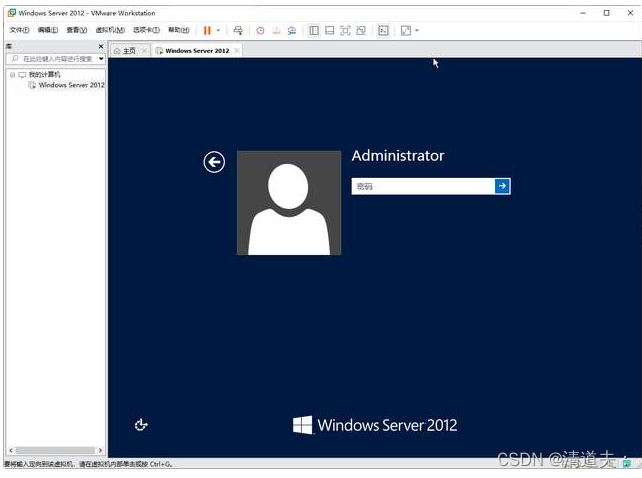The image size is (642, 478).
Task: Close the library panel
Action: point(101,46)
